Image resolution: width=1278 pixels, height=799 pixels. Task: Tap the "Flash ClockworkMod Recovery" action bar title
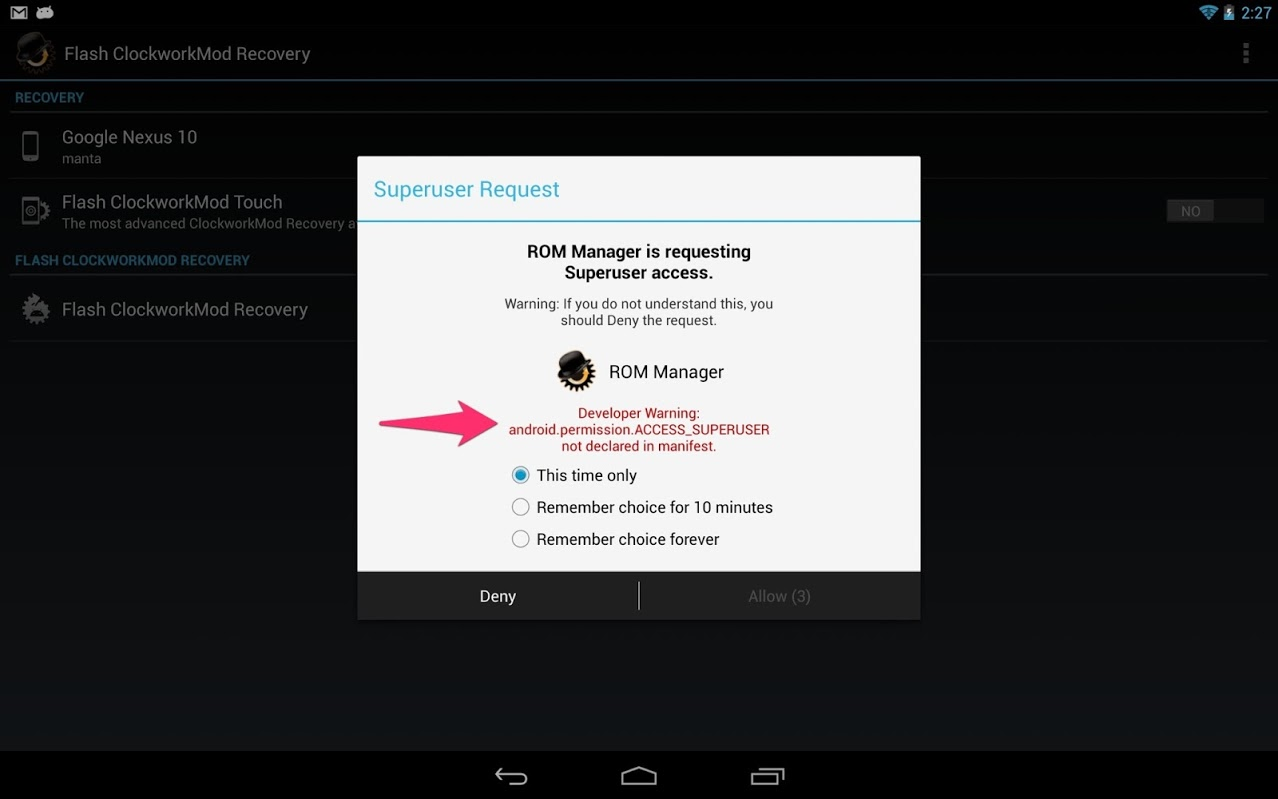187,54
